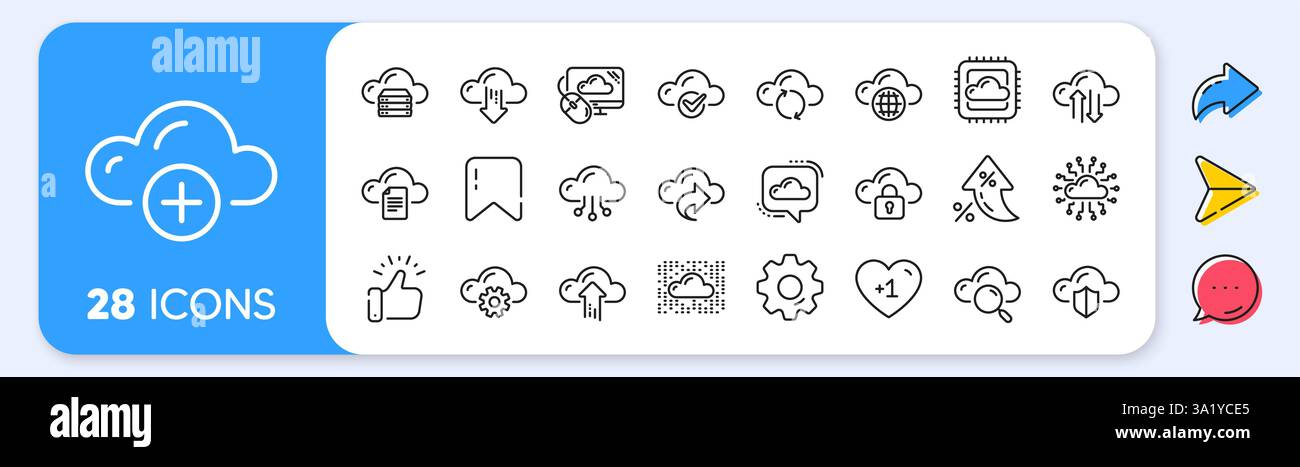Screen dimensions: 1300x467
Task: Click the cloud with globe icon
Action: coord(888,94)
